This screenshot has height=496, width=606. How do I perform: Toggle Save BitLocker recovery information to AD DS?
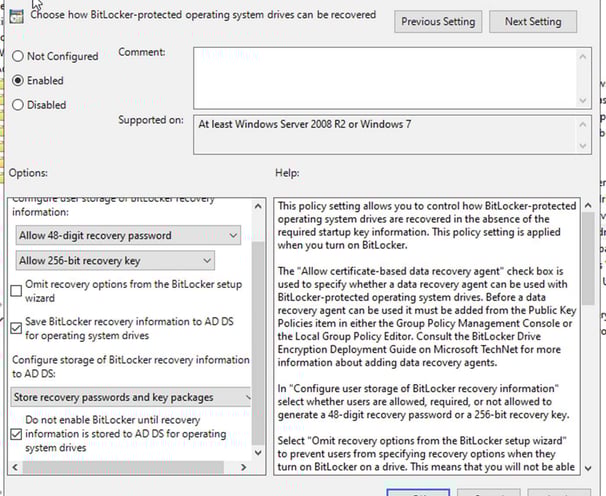pos(16,328)
